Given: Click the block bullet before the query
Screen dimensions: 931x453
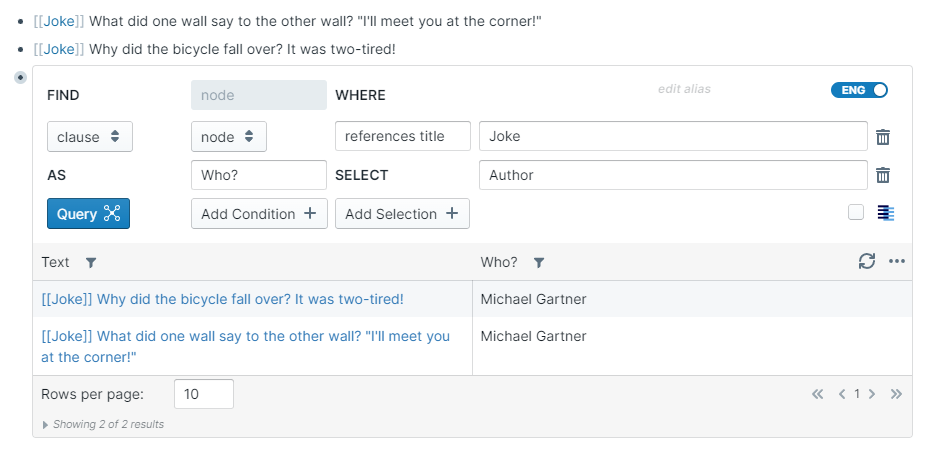Looking at the screenshot, I should pyautogui.click(x=20, y=77).
